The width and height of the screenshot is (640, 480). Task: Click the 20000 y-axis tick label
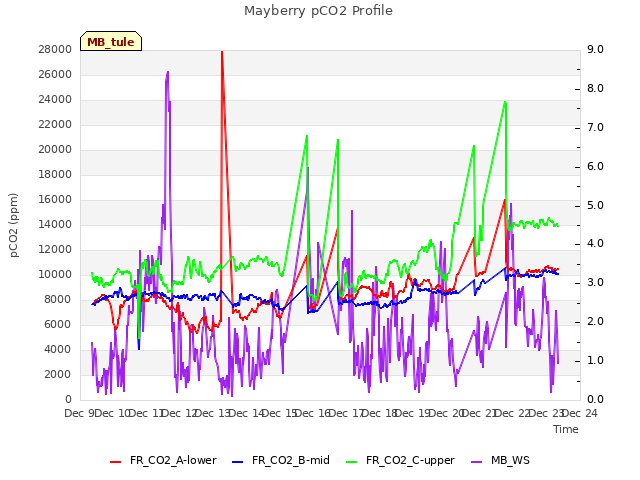[55, 149]
